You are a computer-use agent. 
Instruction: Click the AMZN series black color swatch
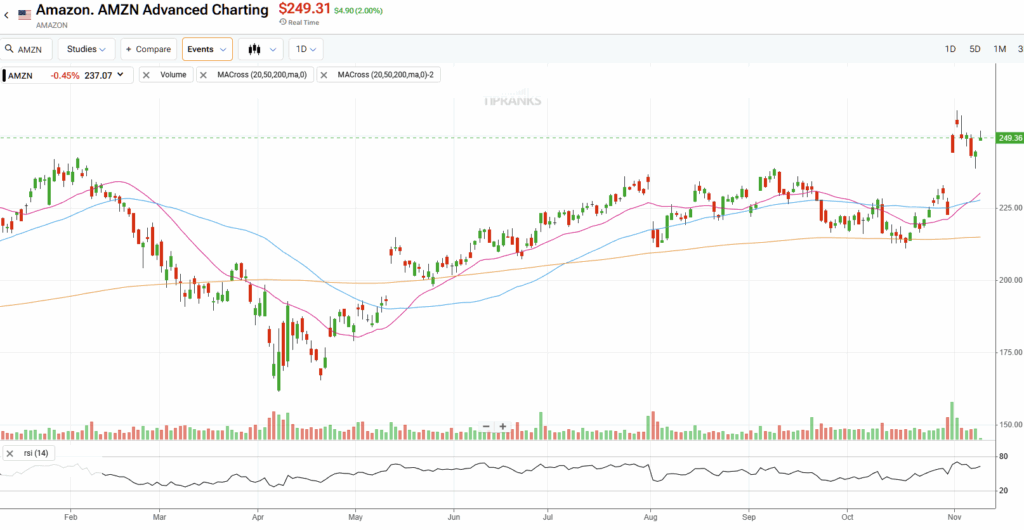[x=4, y=75]
